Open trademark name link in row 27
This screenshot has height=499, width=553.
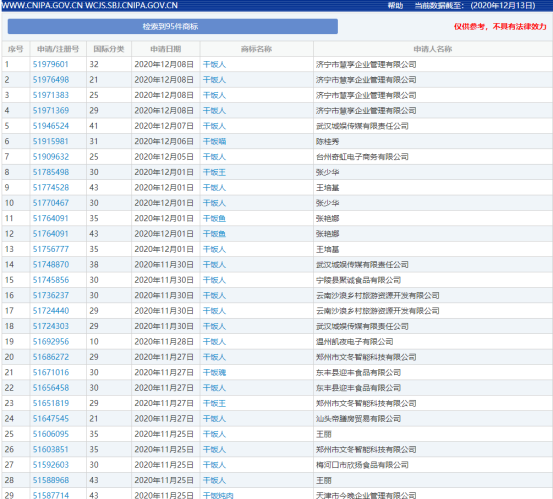coord(214,465)
